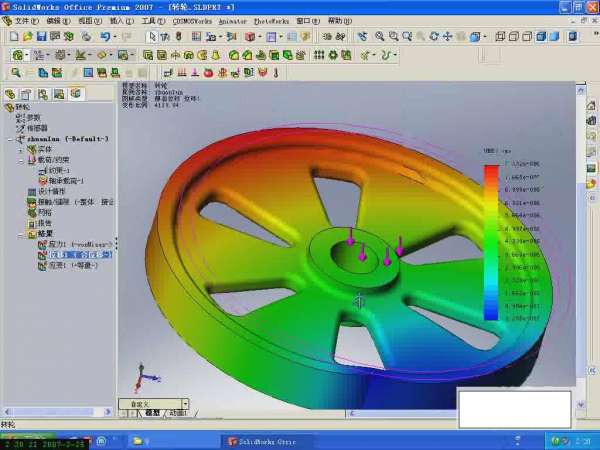The height and width of the screenshot is (450, 600).
Task: Click the Force load icon
Action: [195, 72]
